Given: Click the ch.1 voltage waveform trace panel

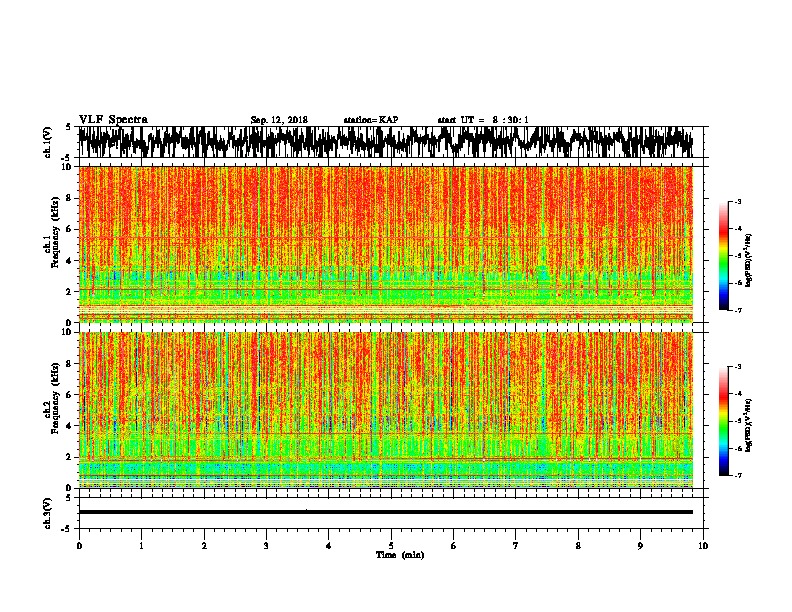Looking at the screenshot, I should pyautogui.click(x=386, y=142).
